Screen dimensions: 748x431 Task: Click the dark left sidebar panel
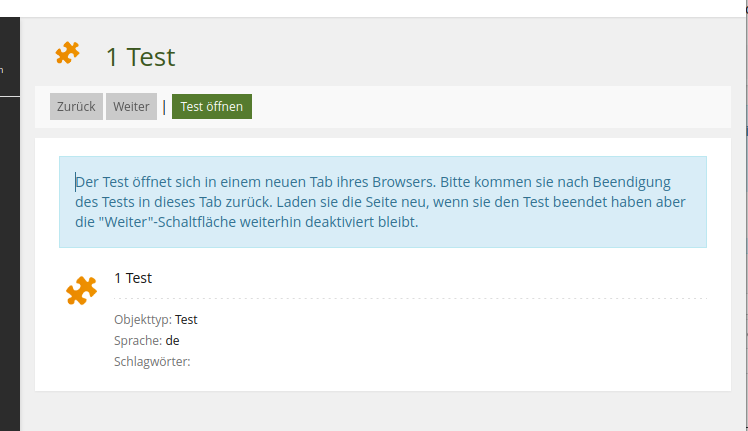(9, 250)
